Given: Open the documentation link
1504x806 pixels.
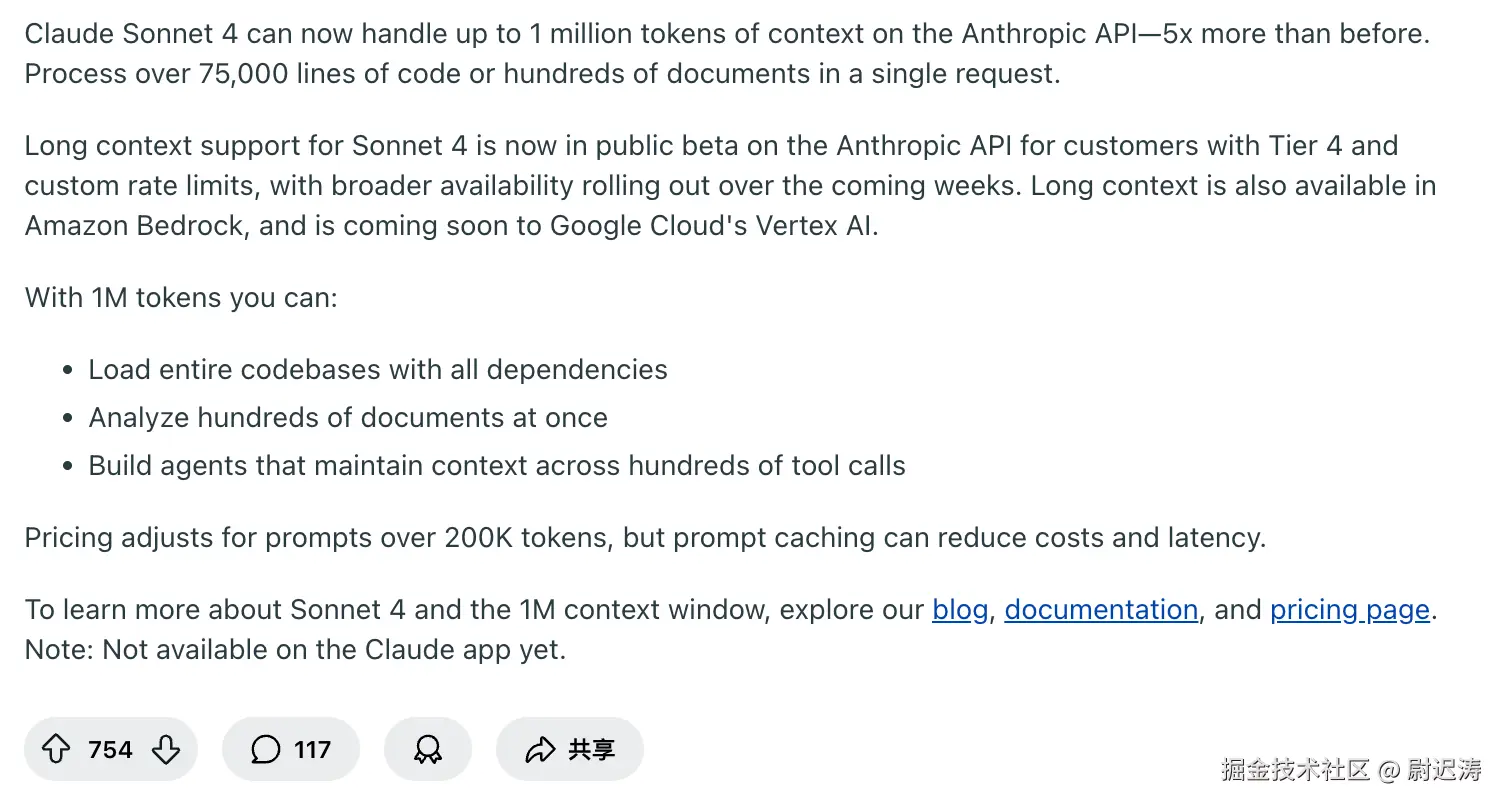Looking at the screenshot, I should [x=1101, y=610].
